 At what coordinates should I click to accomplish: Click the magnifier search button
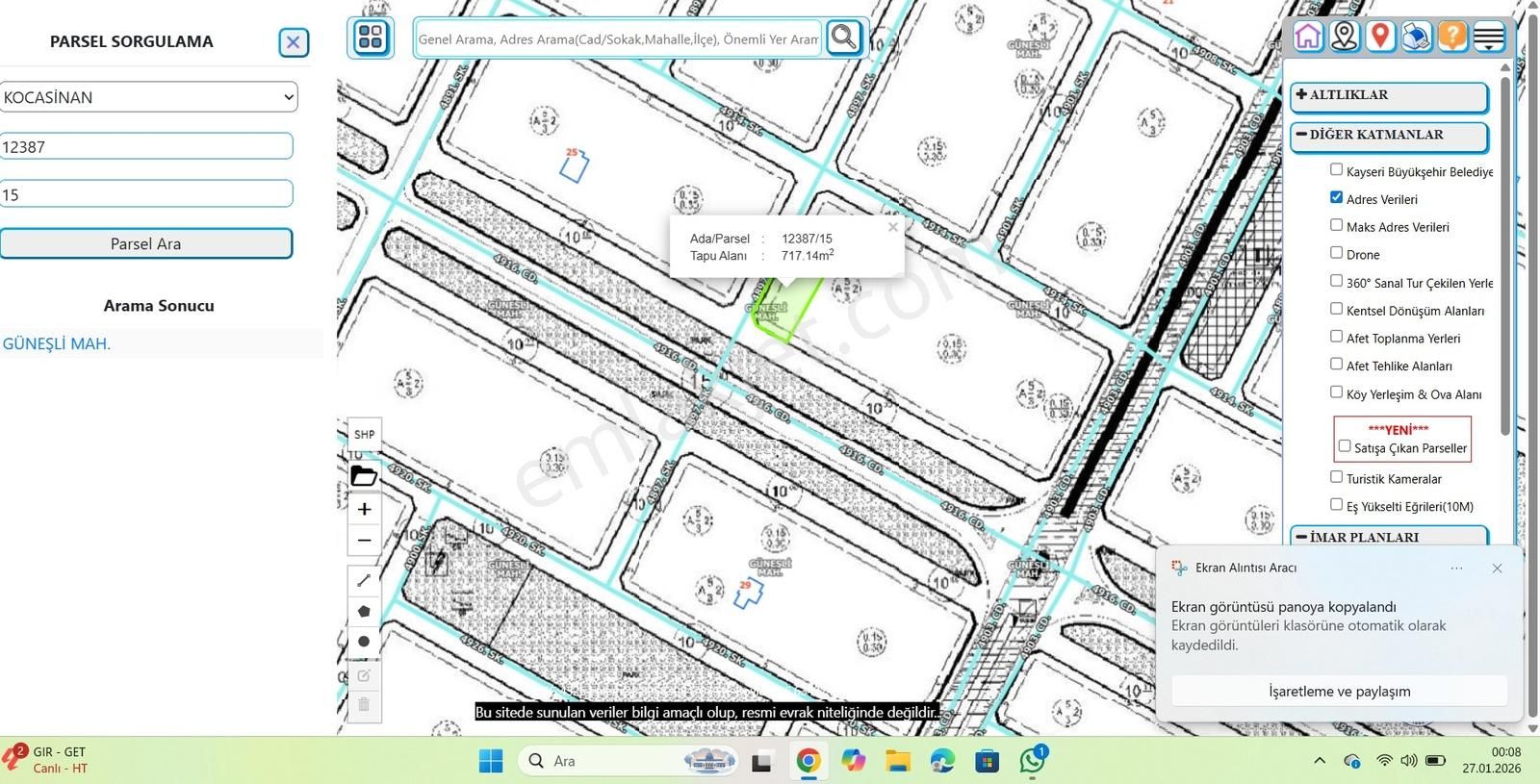tap(844, 38)
